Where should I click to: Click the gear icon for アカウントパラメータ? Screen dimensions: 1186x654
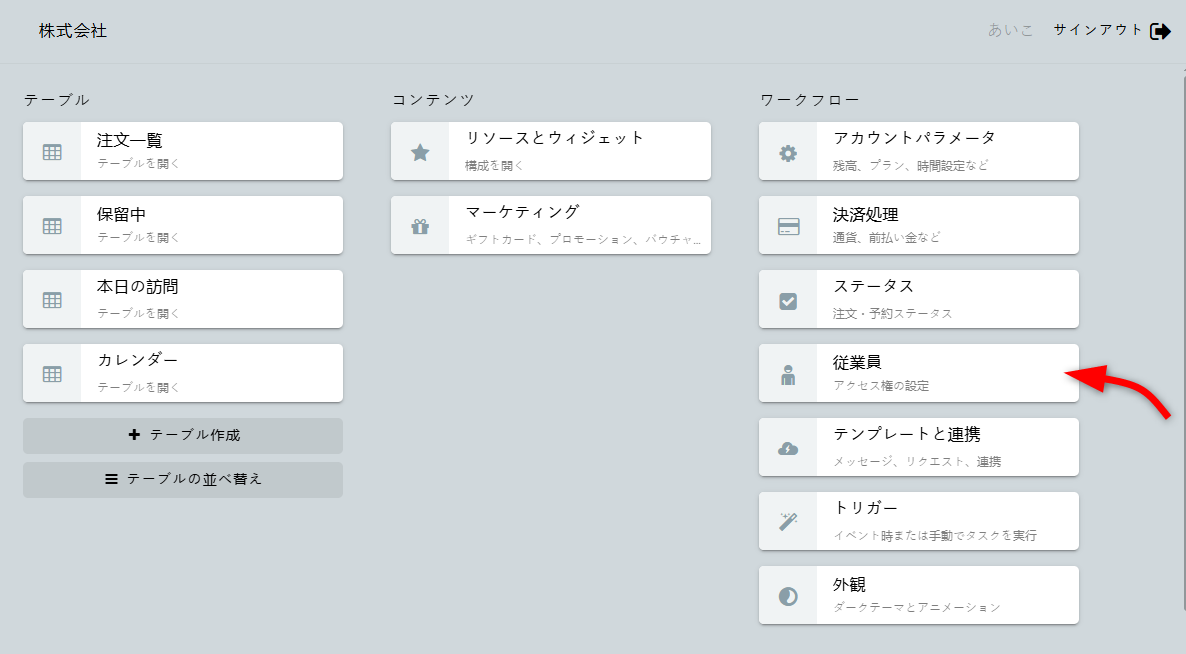(x=788, y=152)
